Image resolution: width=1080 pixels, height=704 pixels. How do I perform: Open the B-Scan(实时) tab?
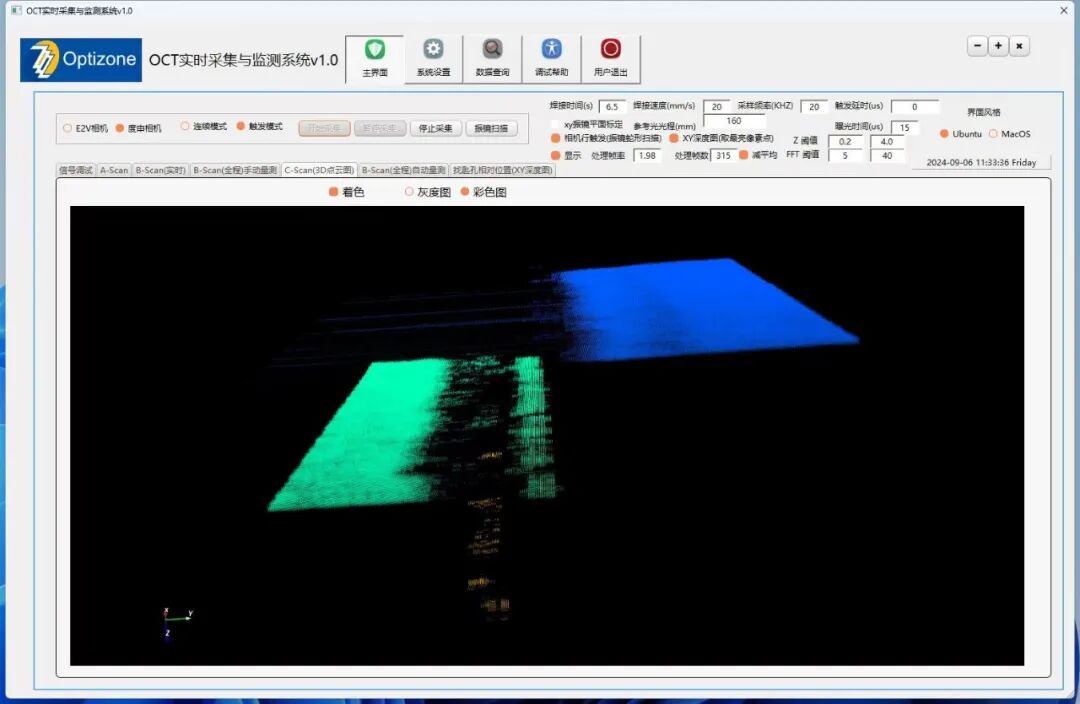click(x=161, y=170)
